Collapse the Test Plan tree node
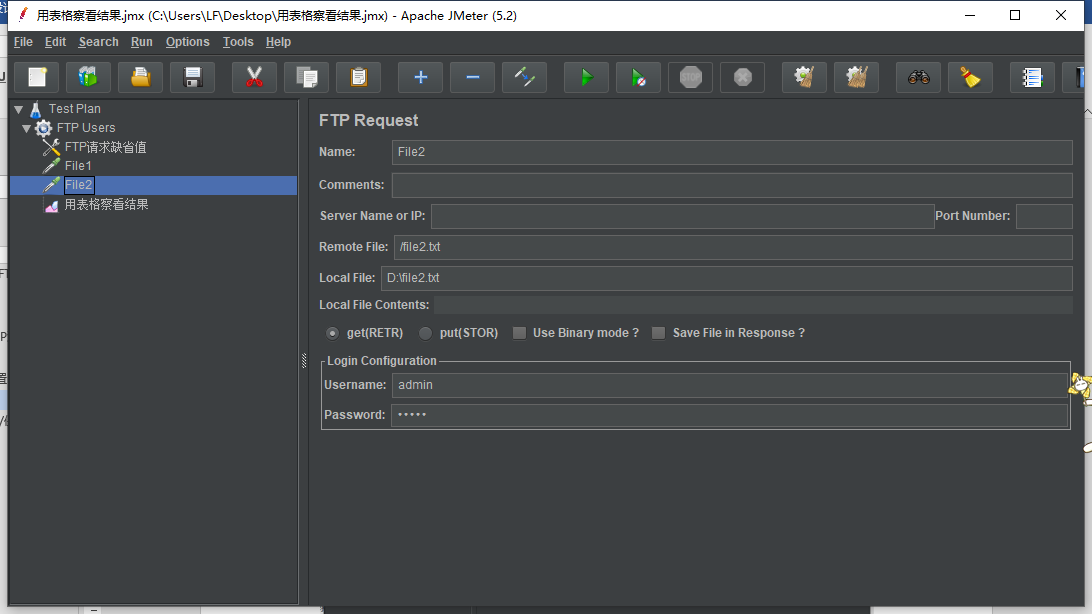The height and width of the screenshot is (614, 1092). pyautogui.click(x=19, y=109)
